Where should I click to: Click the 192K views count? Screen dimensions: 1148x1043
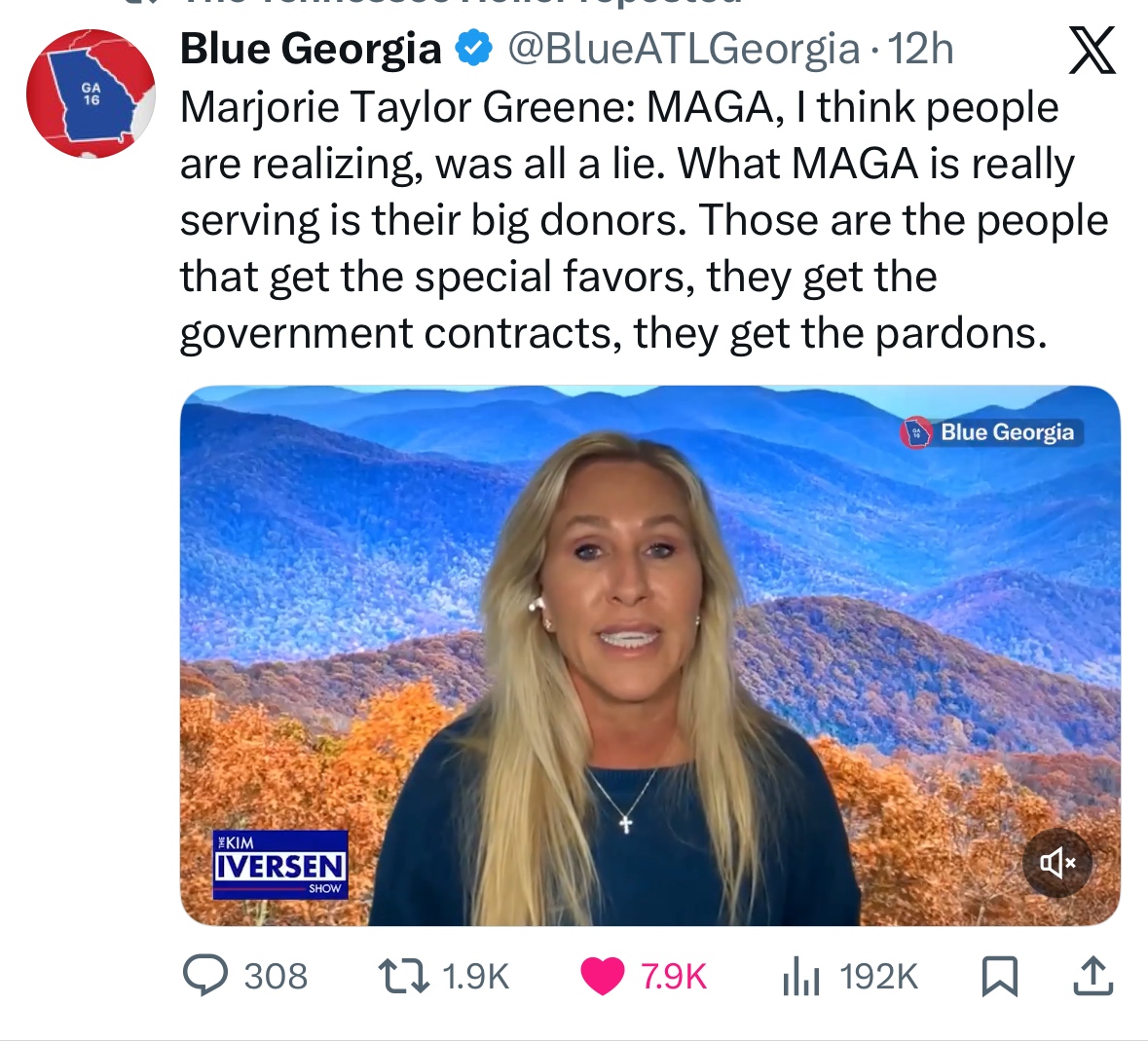878,977
